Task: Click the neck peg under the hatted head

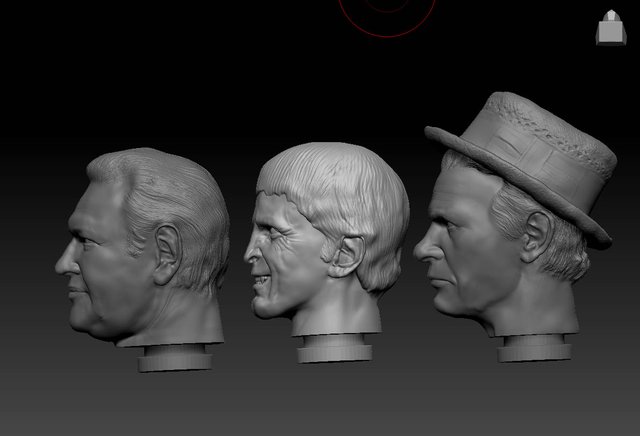Action: pos(534,348)
